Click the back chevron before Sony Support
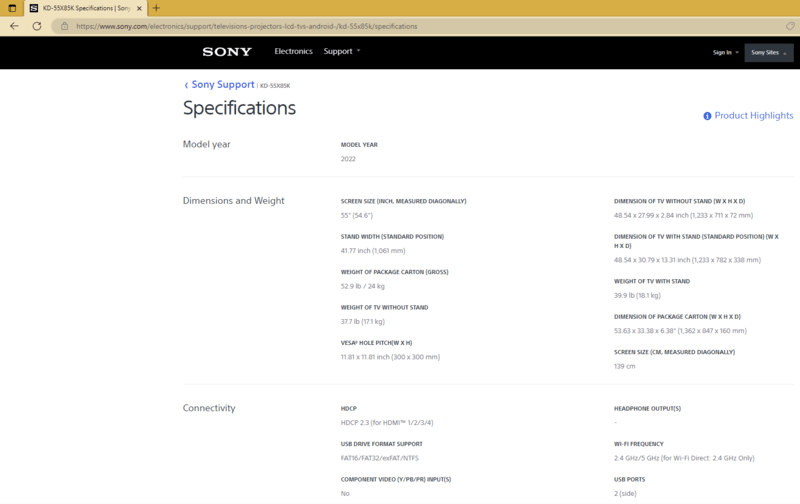Screen dimensions: 800x504 pos(186,85)
